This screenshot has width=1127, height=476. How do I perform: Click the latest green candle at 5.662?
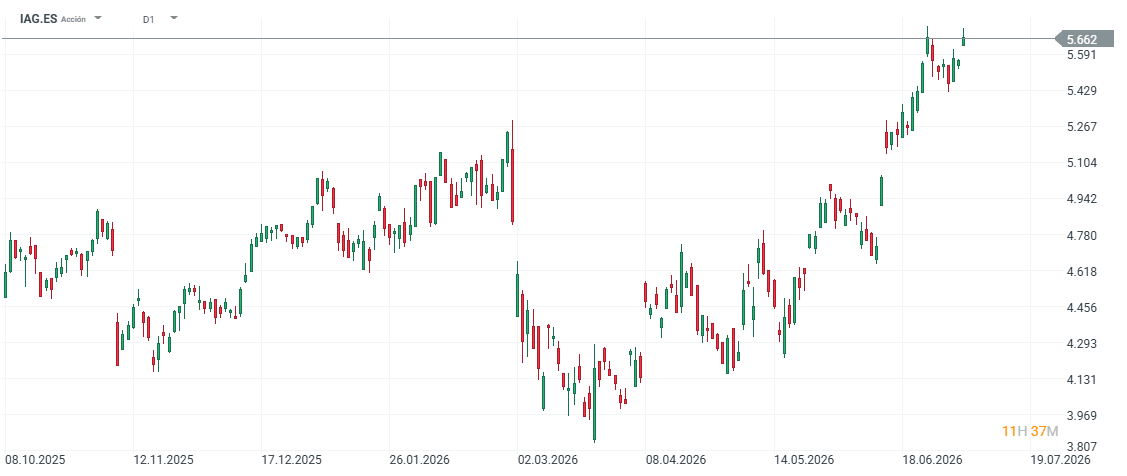963,39
